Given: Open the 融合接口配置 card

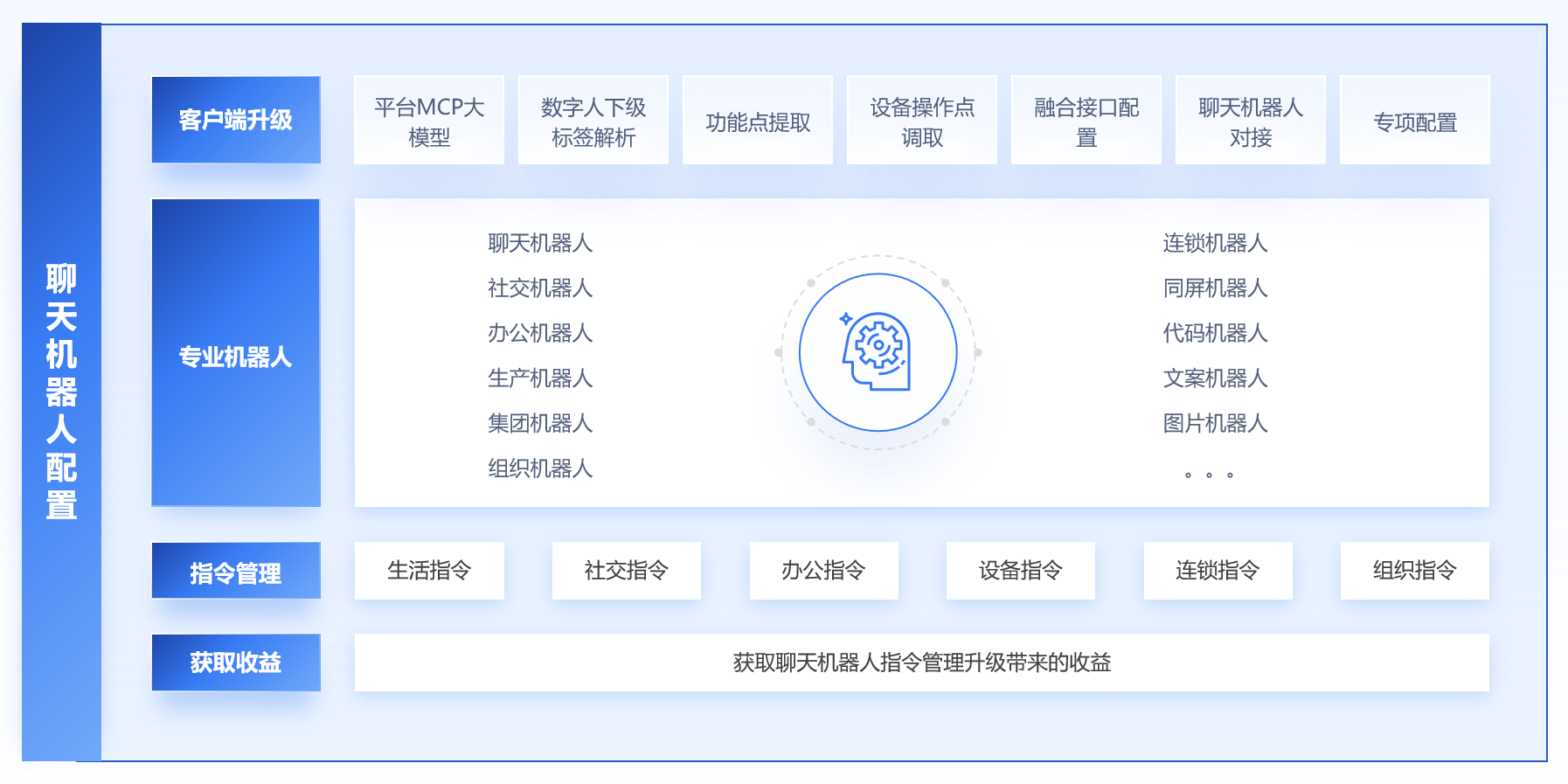Looking at the screenshot, I should [1086, 121].
